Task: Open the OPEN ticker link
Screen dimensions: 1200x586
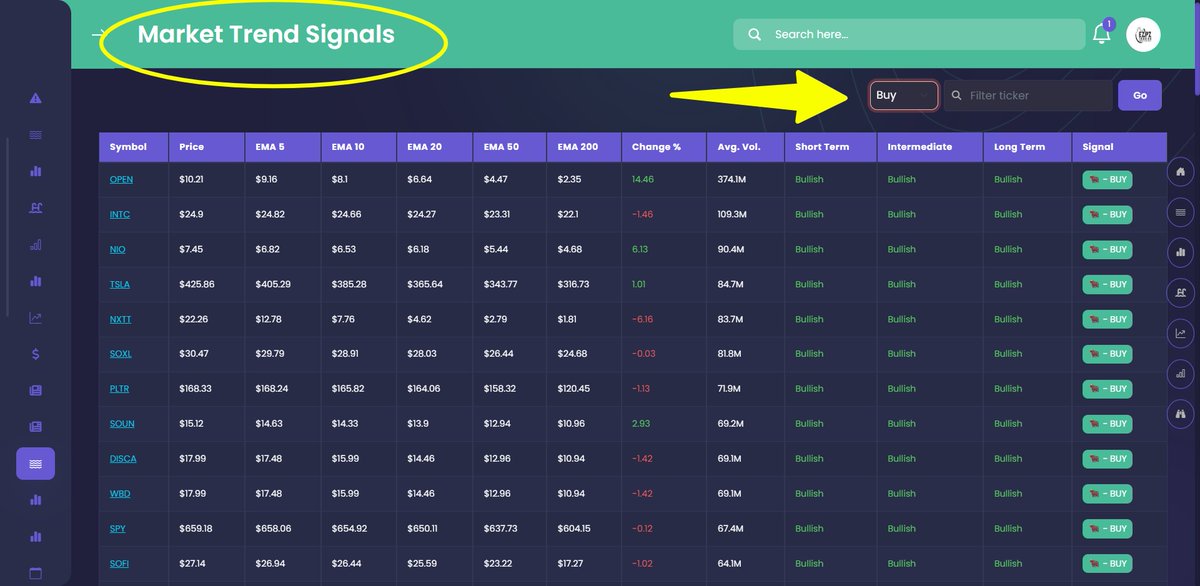Action: [x=121, y=180]
